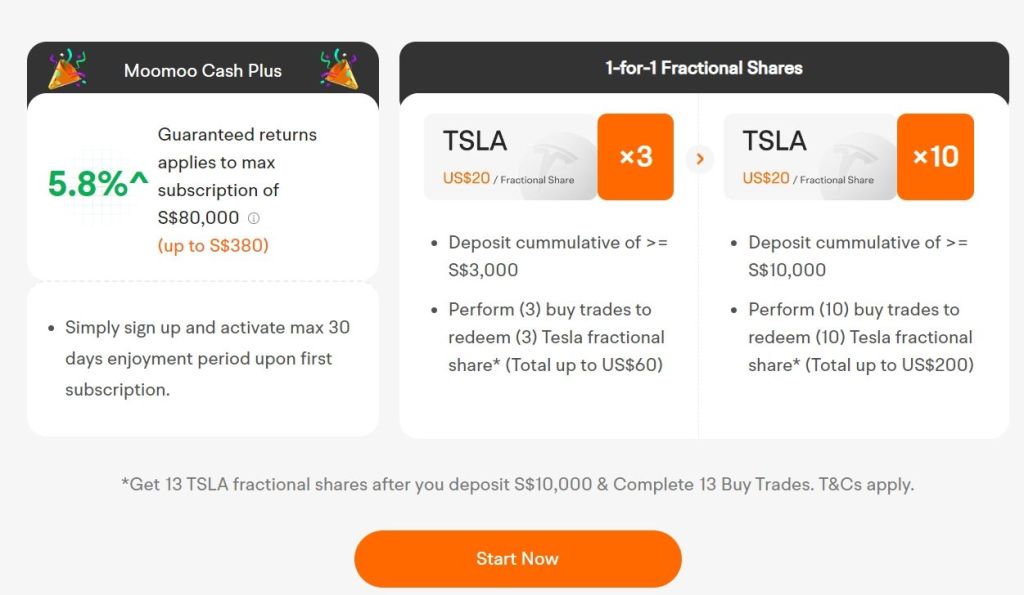
Task: Click the TSLA label in the ×3 card
Action: (x=475, y=141)
